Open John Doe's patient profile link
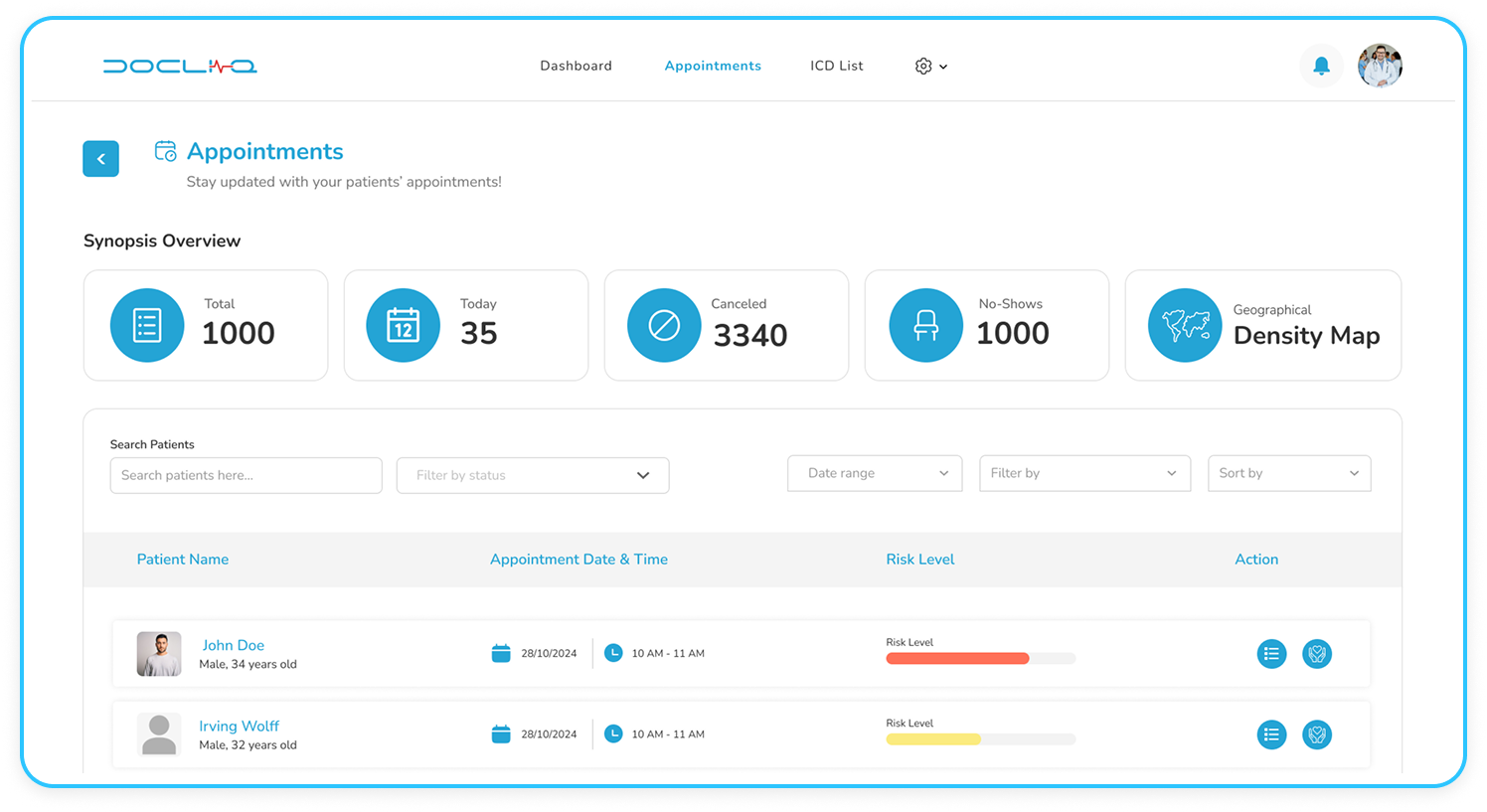 tap(233, 645)
